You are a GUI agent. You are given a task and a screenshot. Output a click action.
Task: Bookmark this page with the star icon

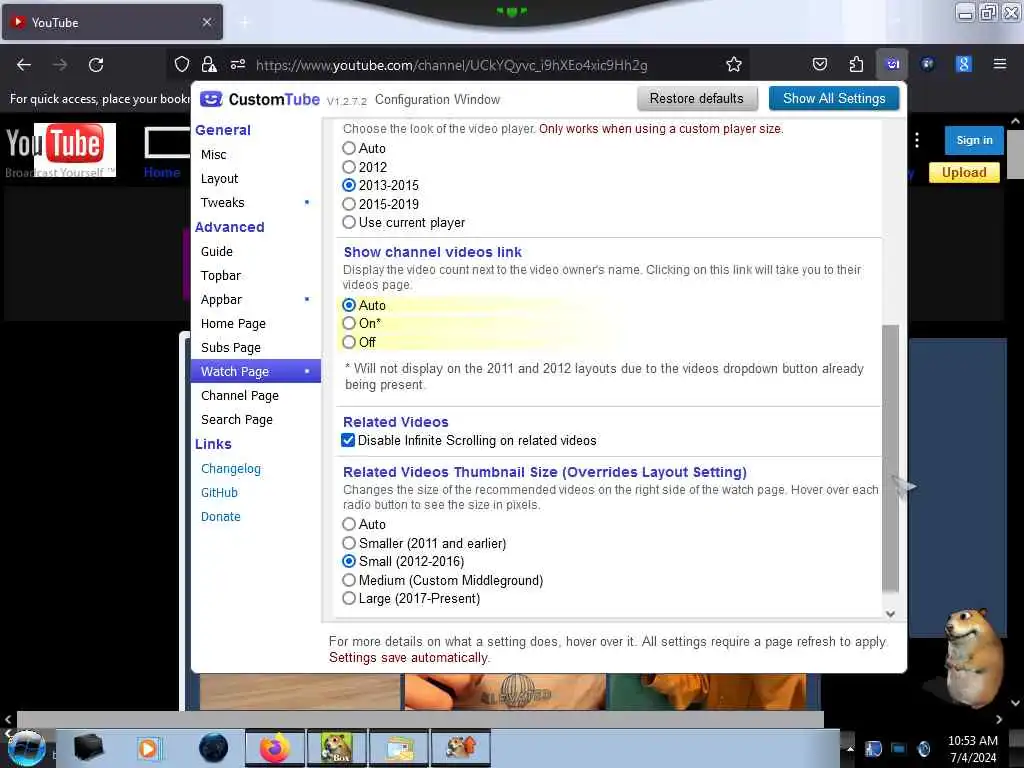point(733,64)
